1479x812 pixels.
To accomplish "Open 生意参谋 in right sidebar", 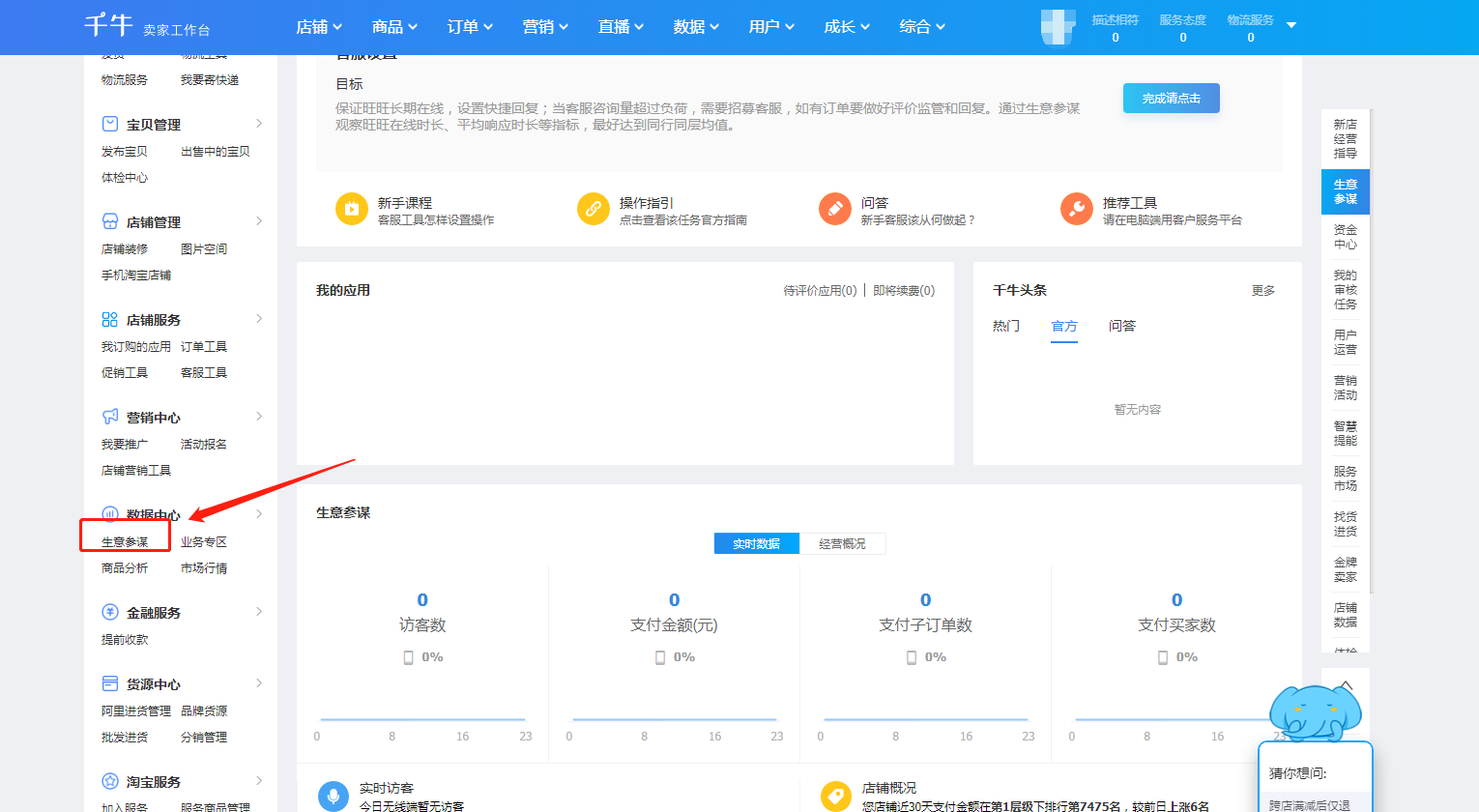I will click(1346, 191).
